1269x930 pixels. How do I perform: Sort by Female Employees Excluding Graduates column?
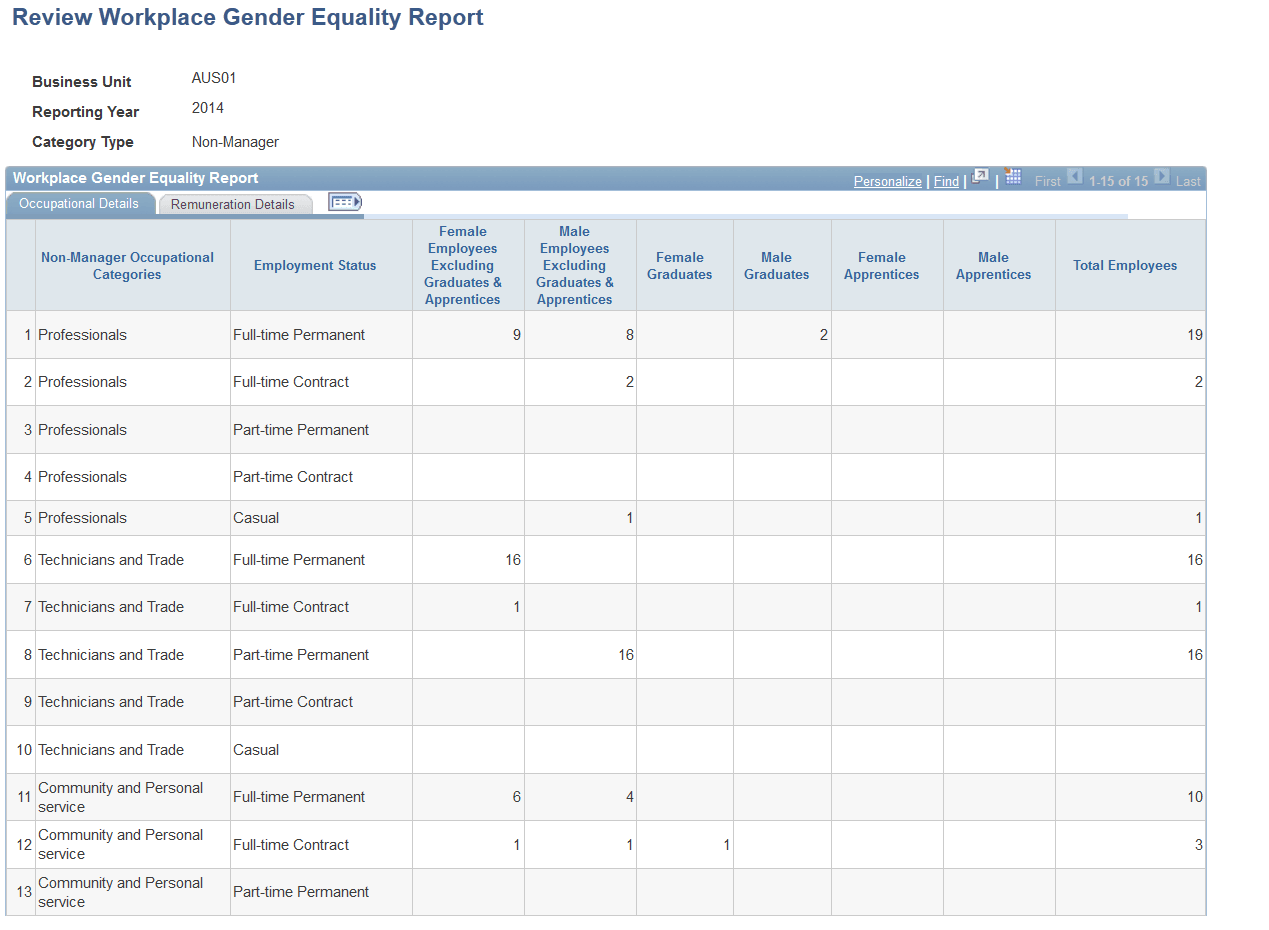[x=462, y=264]
